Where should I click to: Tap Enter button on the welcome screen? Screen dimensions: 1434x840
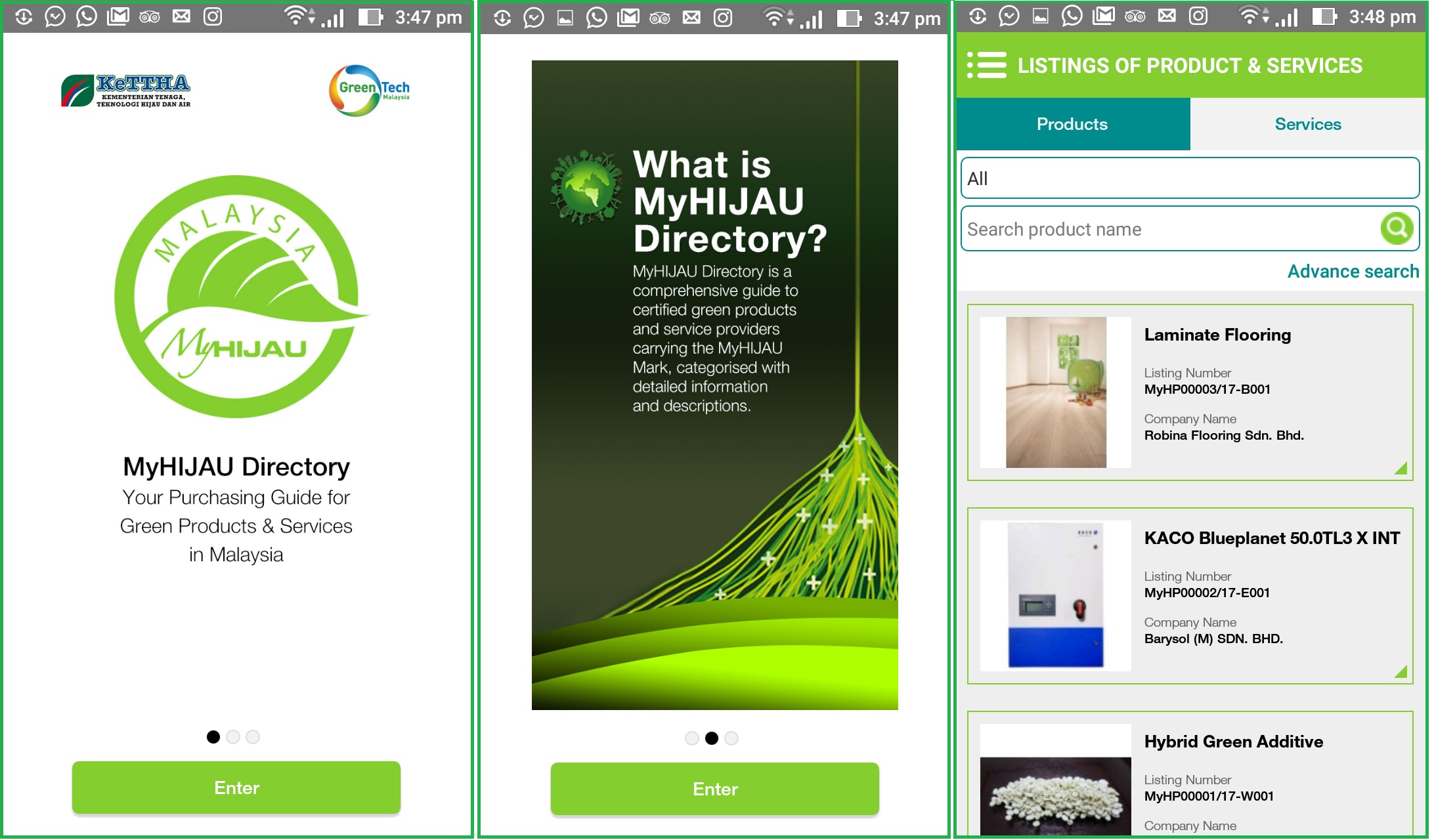236,787
